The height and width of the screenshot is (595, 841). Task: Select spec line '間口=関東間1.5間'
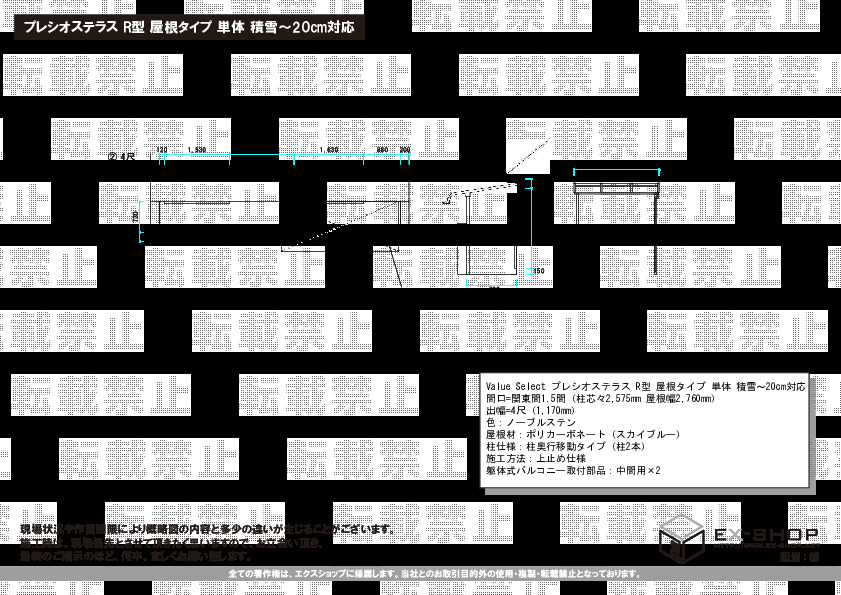tap(600, 399)
